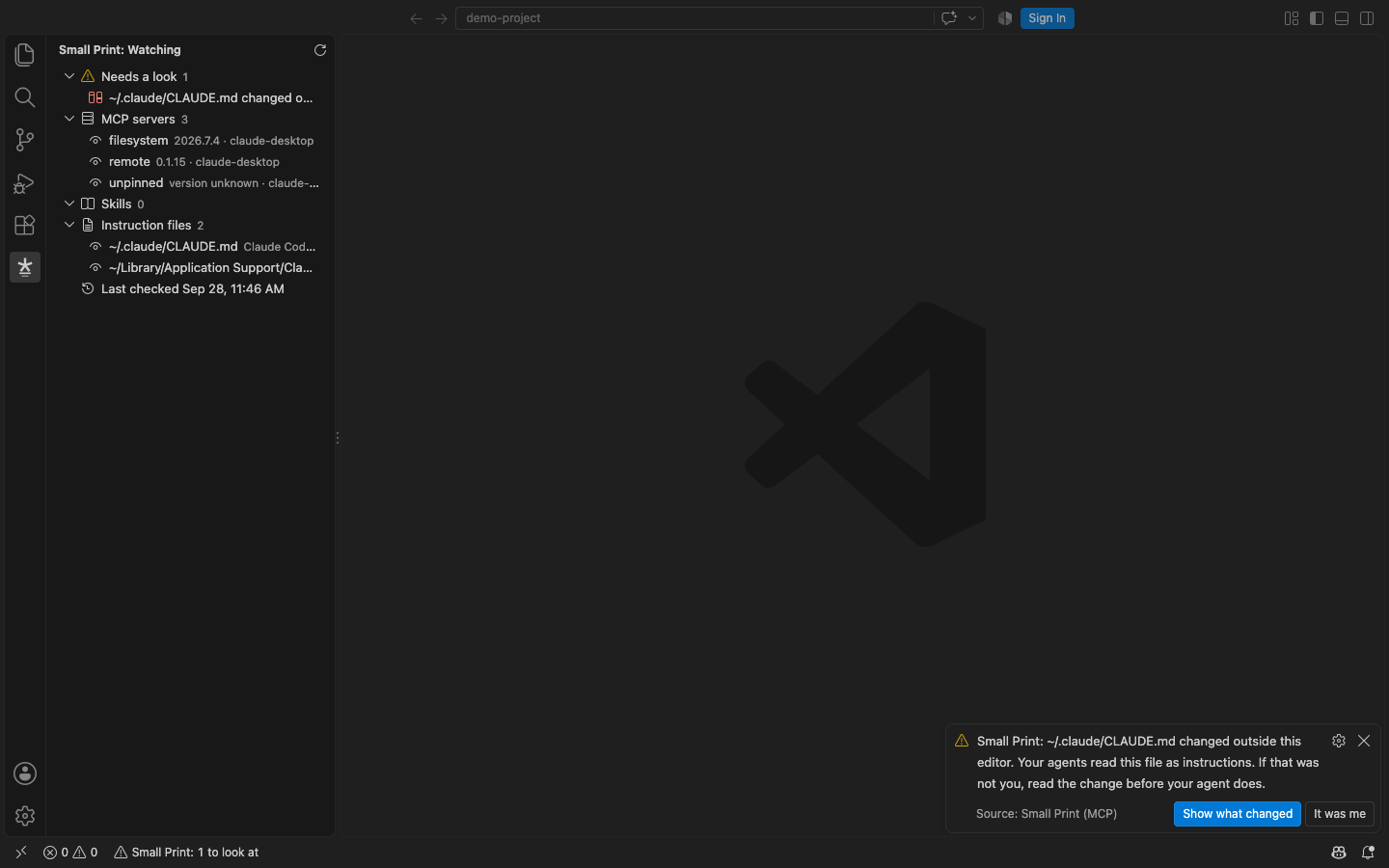
Task: Click eye icon for ~/Library/Application Support file
Action: 95,268
